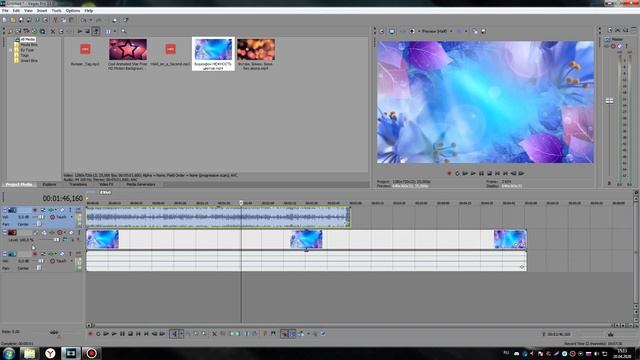This screenshot has width=640, height=360.
Task: Open the Options menu
Action: 73,11
